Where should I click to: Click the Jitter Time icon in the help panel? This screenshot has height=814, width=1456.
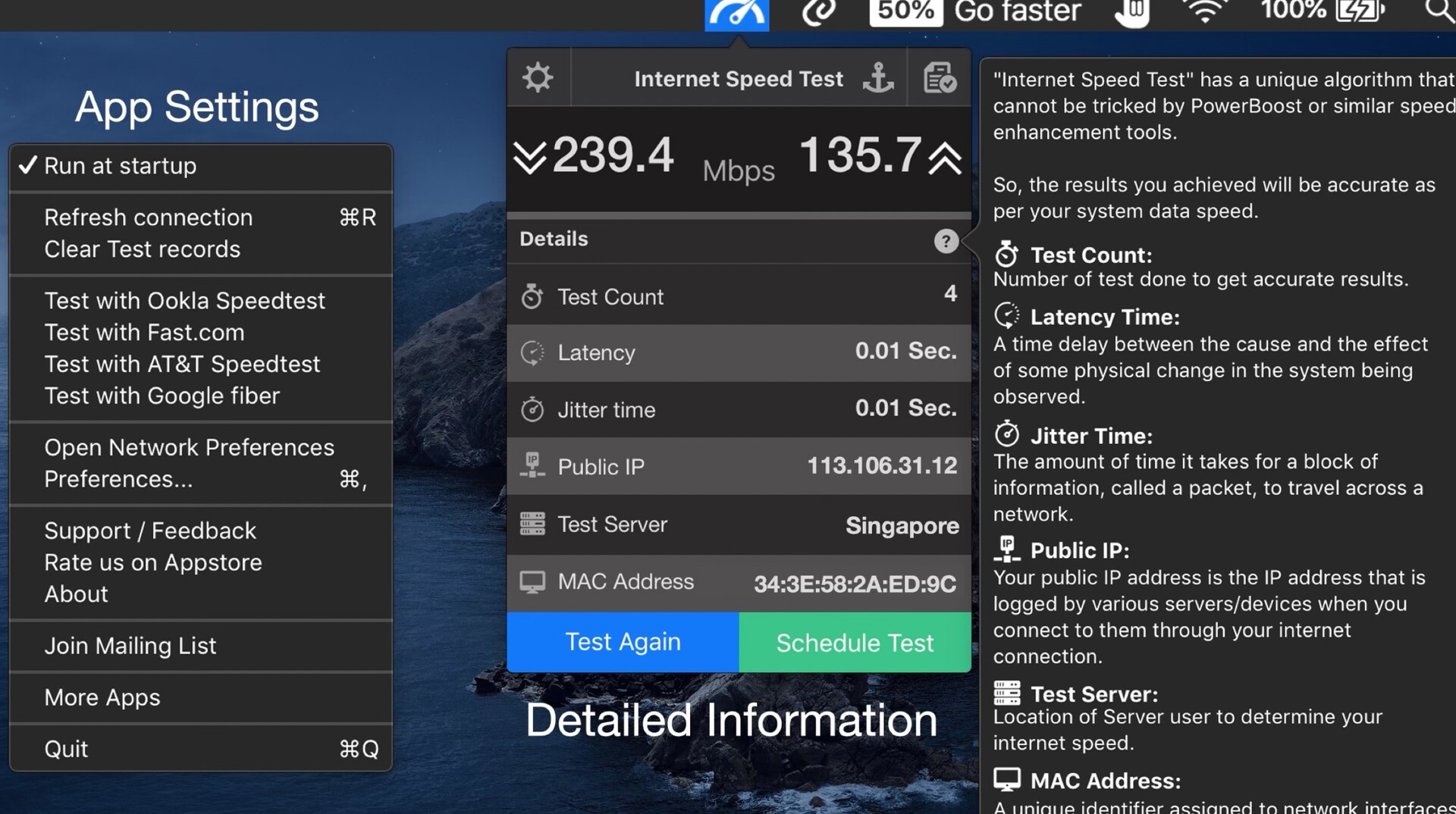pos(1007,434)
